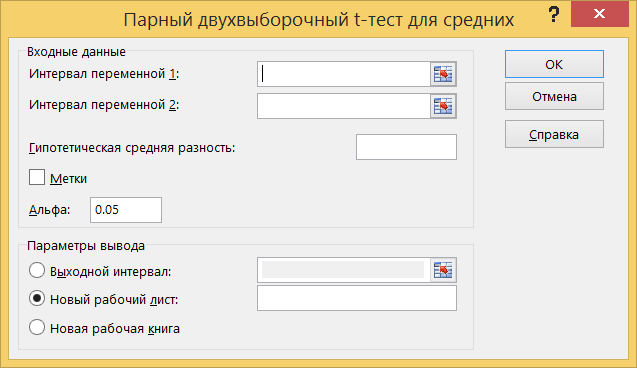Confirm with the OK button
Screen dimensions: 637x368
tap(554, 64)
